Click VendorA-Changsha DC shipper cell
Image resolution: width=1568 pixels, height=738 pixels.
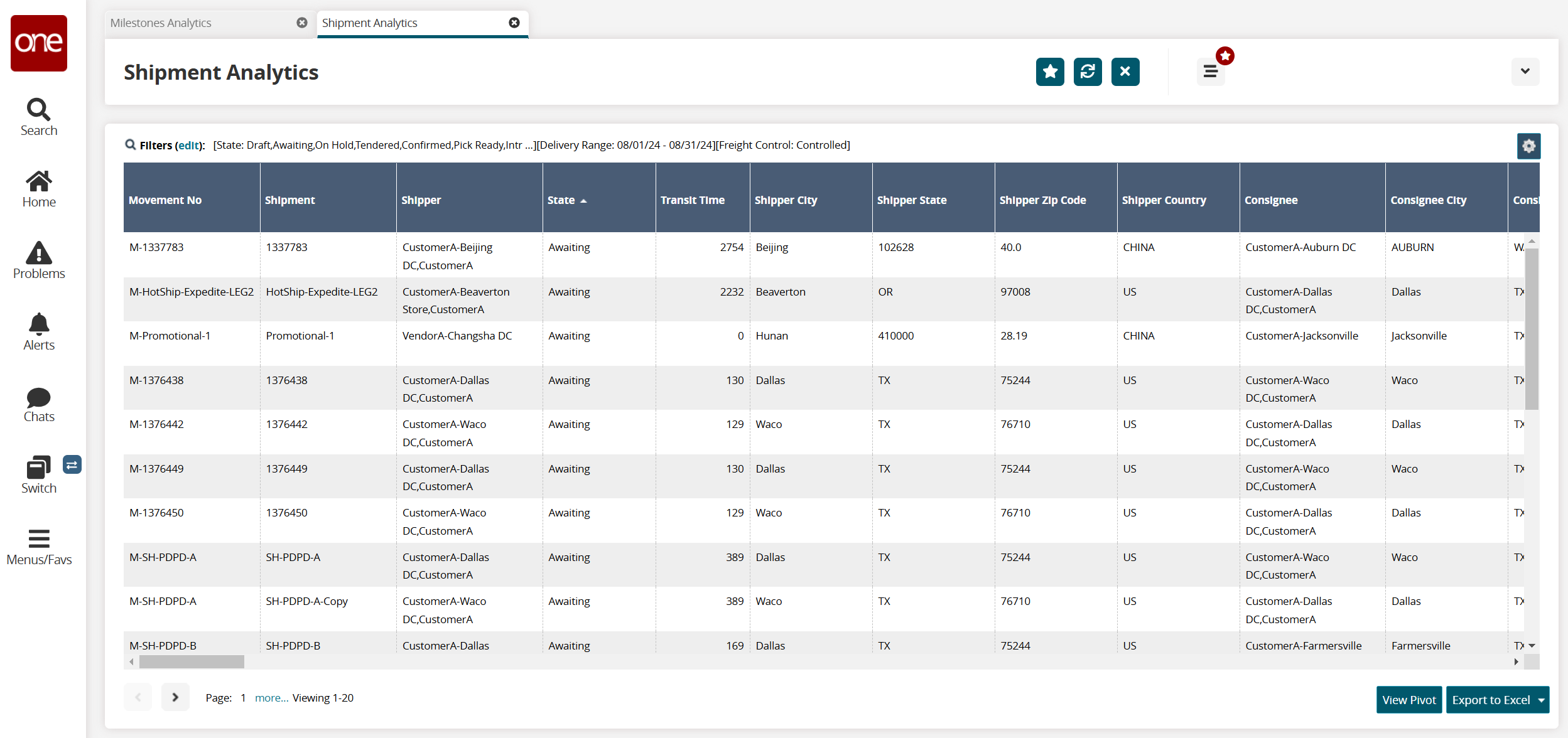469,343
